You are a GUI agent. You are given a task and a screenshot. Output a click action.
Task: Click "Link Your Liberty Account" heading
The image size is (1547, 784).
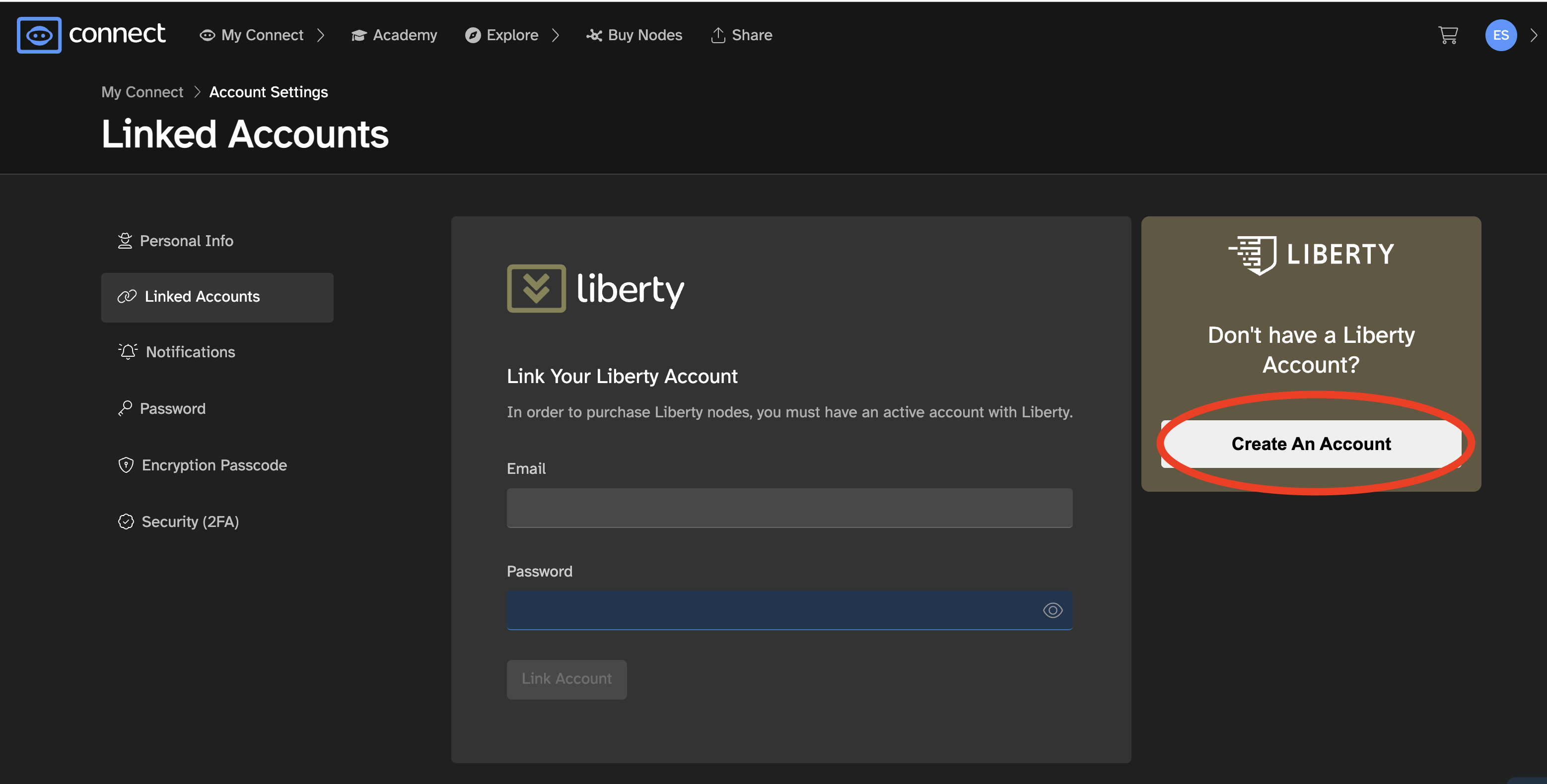point(622,377)
